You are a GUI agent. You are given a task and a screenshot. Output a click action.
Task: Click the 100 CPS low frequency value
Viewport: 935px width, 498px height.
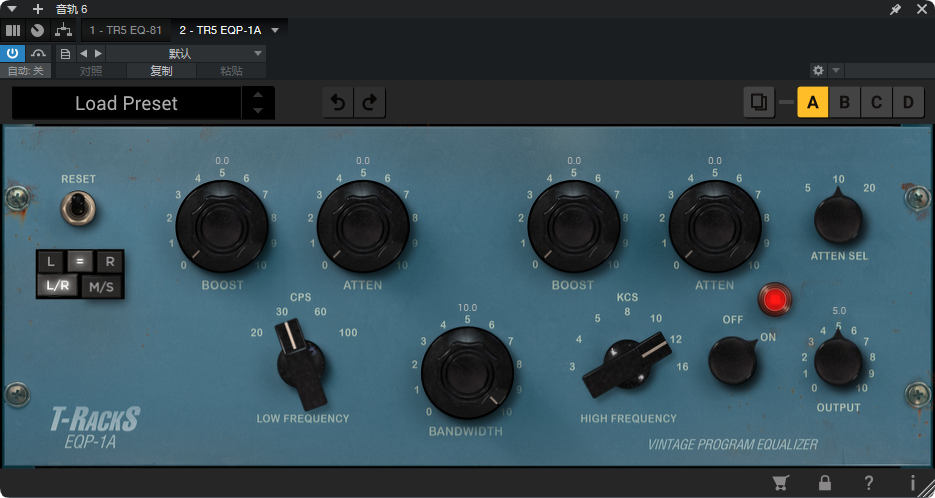click(x=348, y=333)
